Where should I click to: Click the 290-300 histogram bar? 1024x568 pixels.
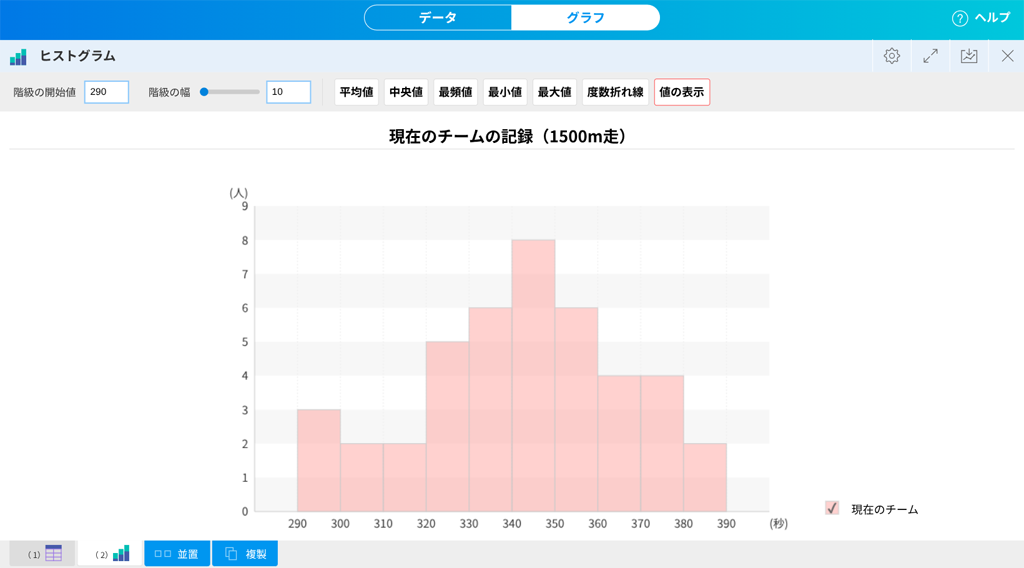319,460
